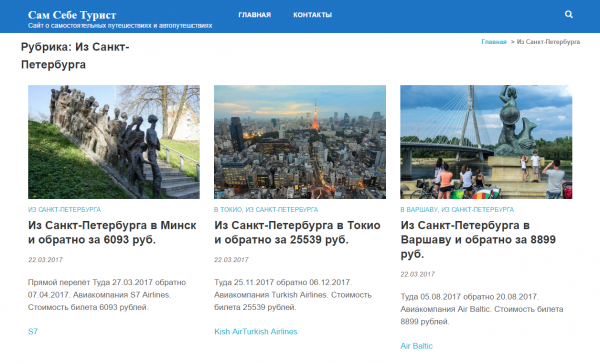Click the S7 tag link
Viewport: 600px width, 364px height.
33,331
